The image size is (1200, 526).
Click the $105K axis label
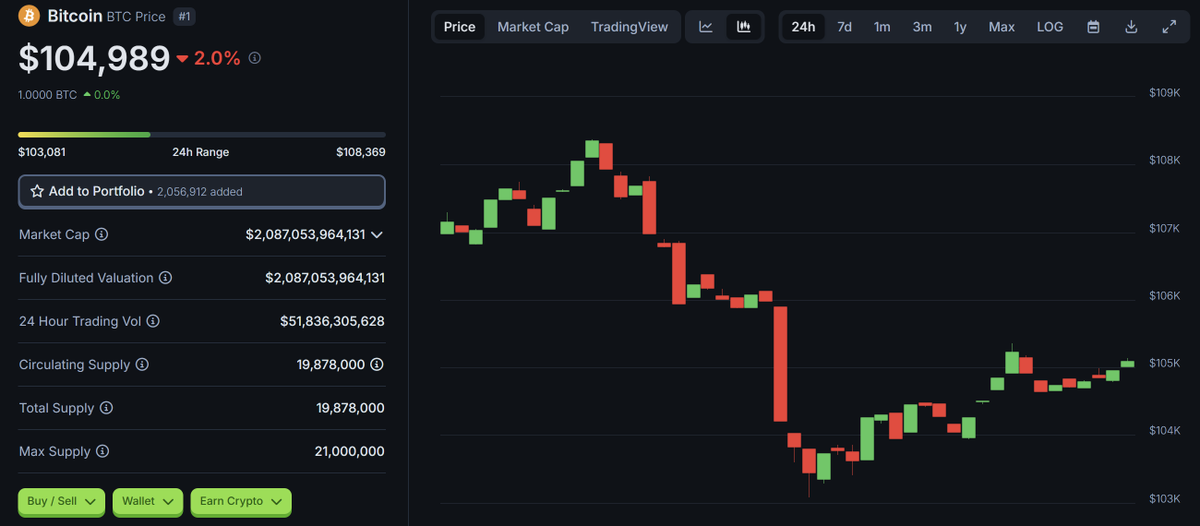[x=1165, y=363]
